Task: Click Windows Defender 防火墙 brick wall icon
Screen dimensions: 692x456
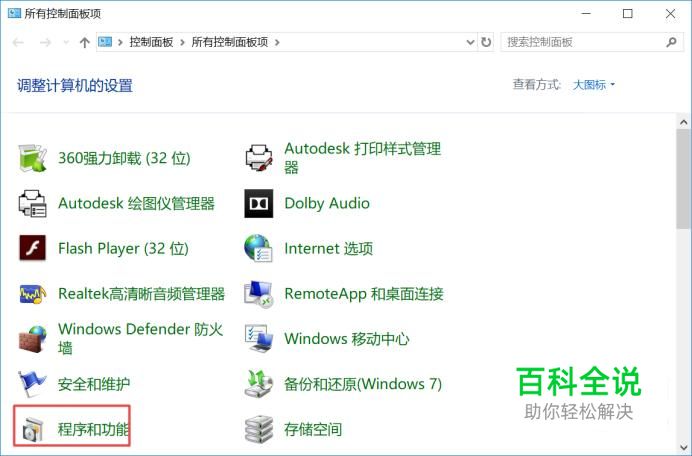Action: point(32,339)
